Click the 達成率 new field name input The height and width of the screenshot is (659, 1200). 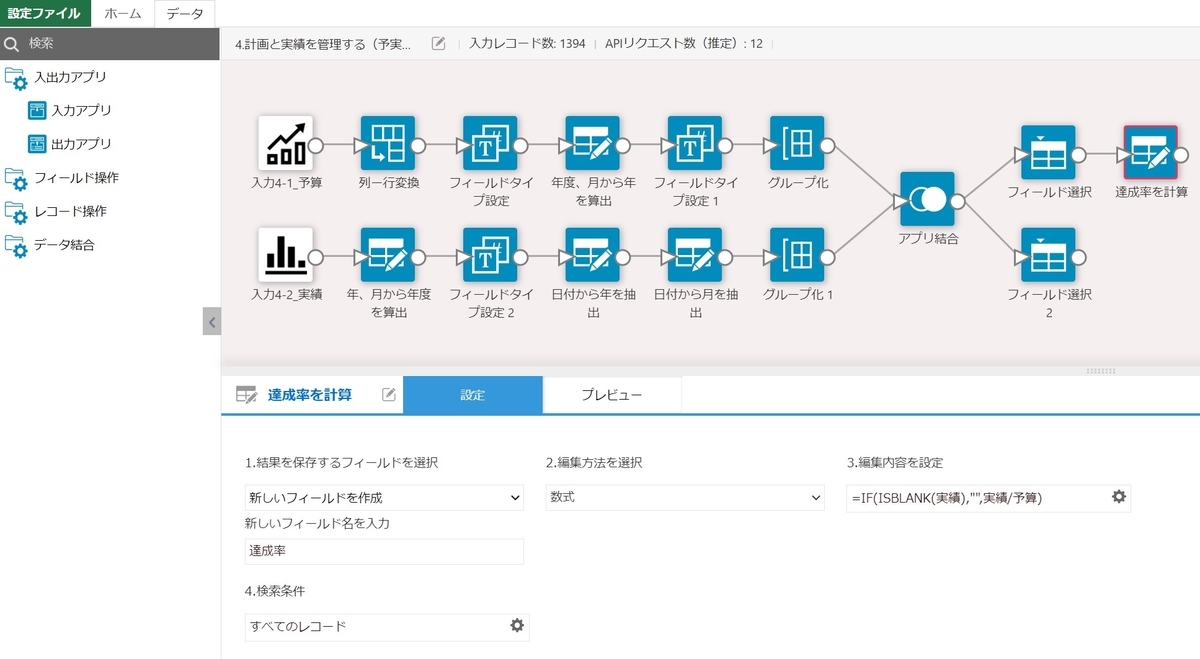(384, 551)
